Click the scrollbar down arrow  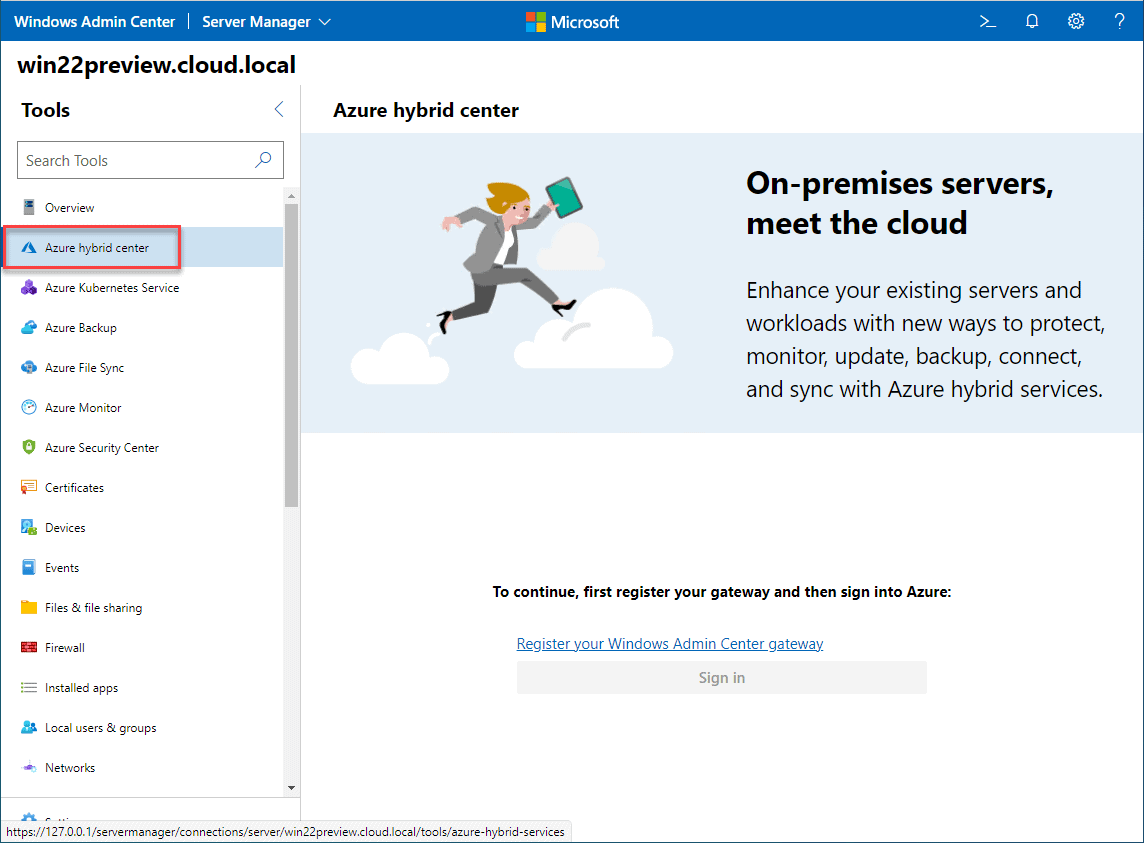click(x=291, y=788)
